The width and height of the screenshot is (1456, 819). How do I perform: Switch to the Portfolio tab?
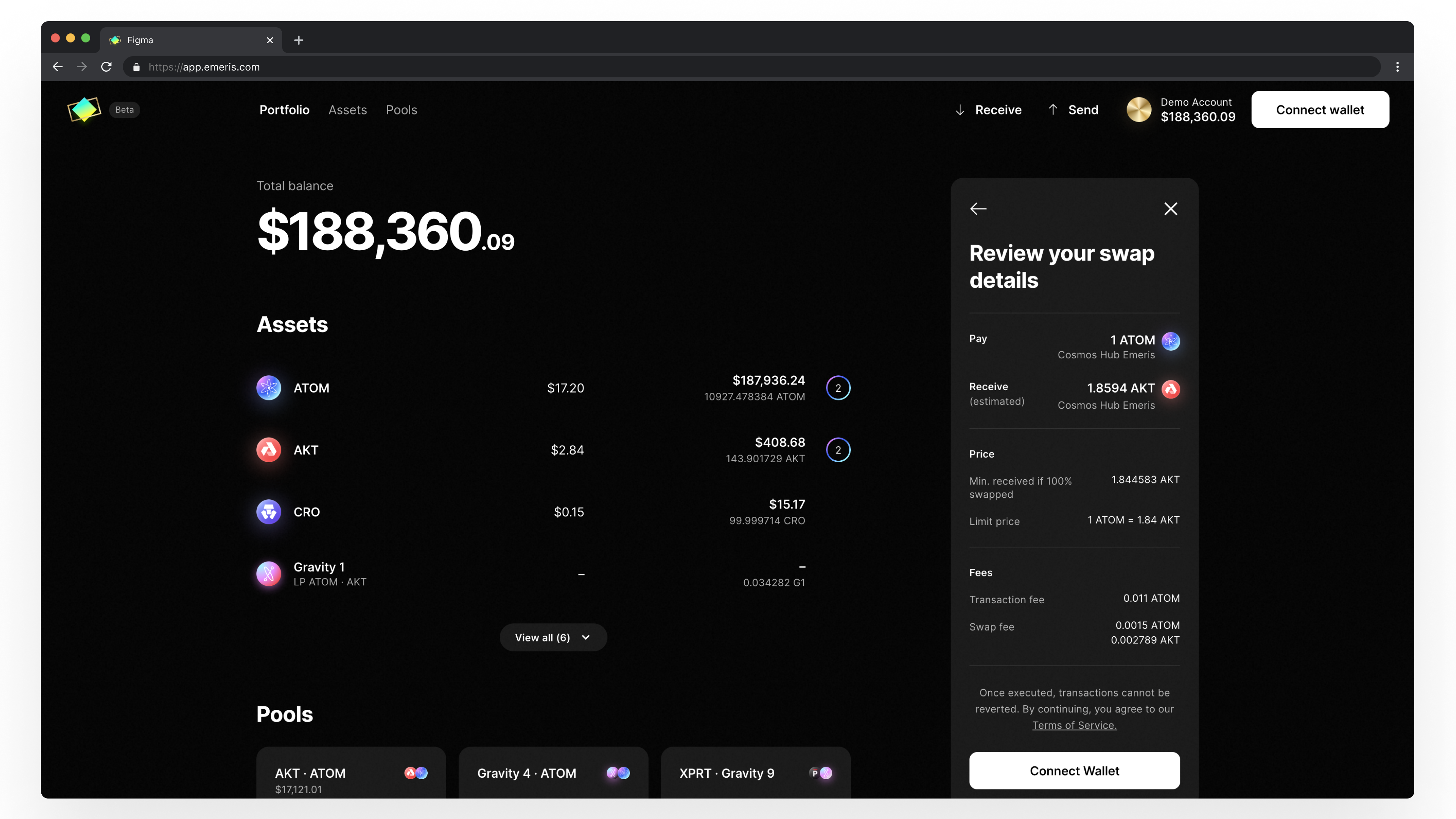tap(284, 110)
